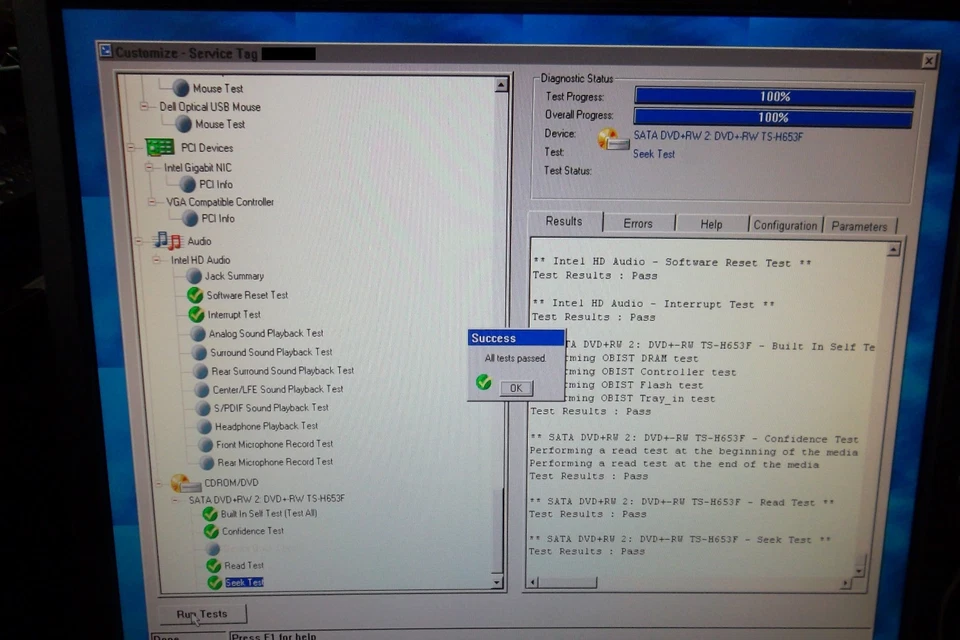The width and height of the screenshot is (960, 640).
Task: Collapse the SATA DVD+RW TS-H653F node
Action: coord(175,497)
